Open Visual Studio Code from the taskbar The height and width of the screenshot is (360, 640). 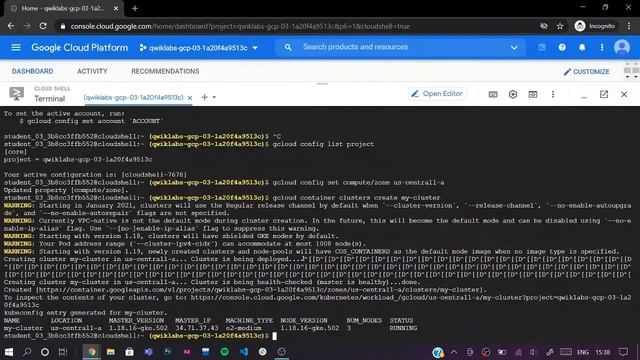[x=244, y=352]
